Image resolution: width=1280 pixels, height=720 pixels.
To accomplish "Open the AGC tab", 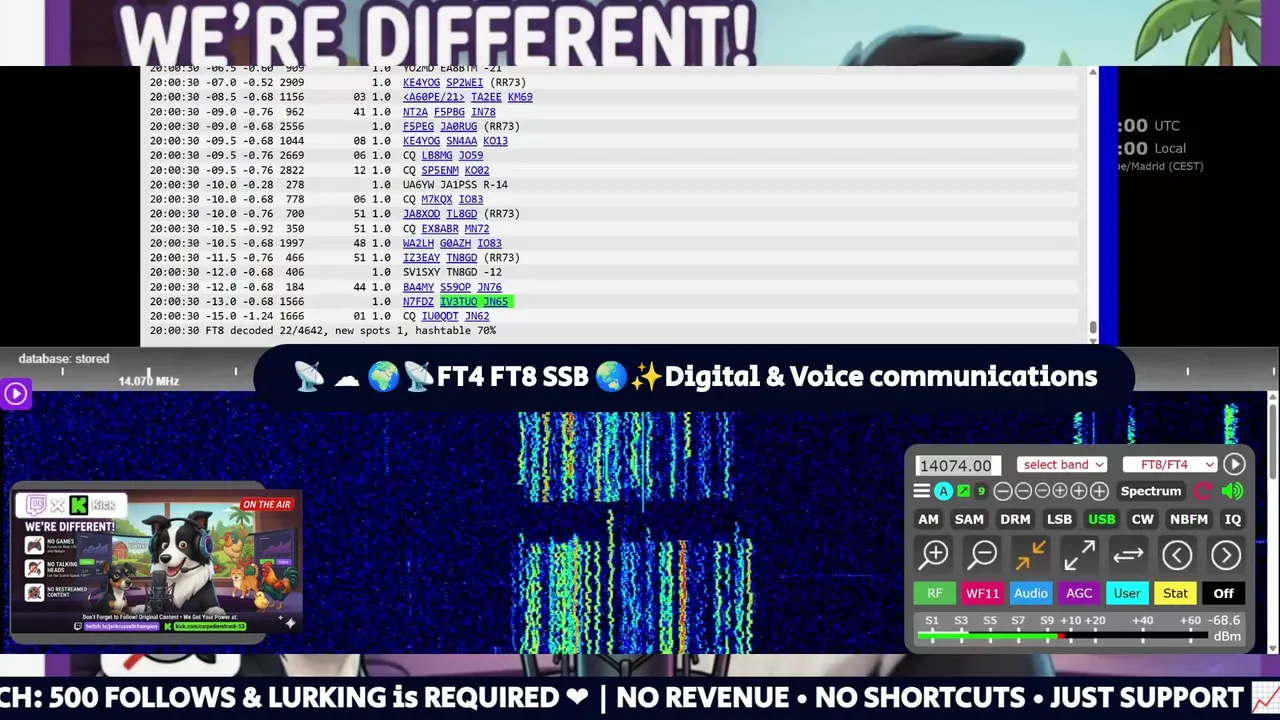I will [x=1079, y=593].
